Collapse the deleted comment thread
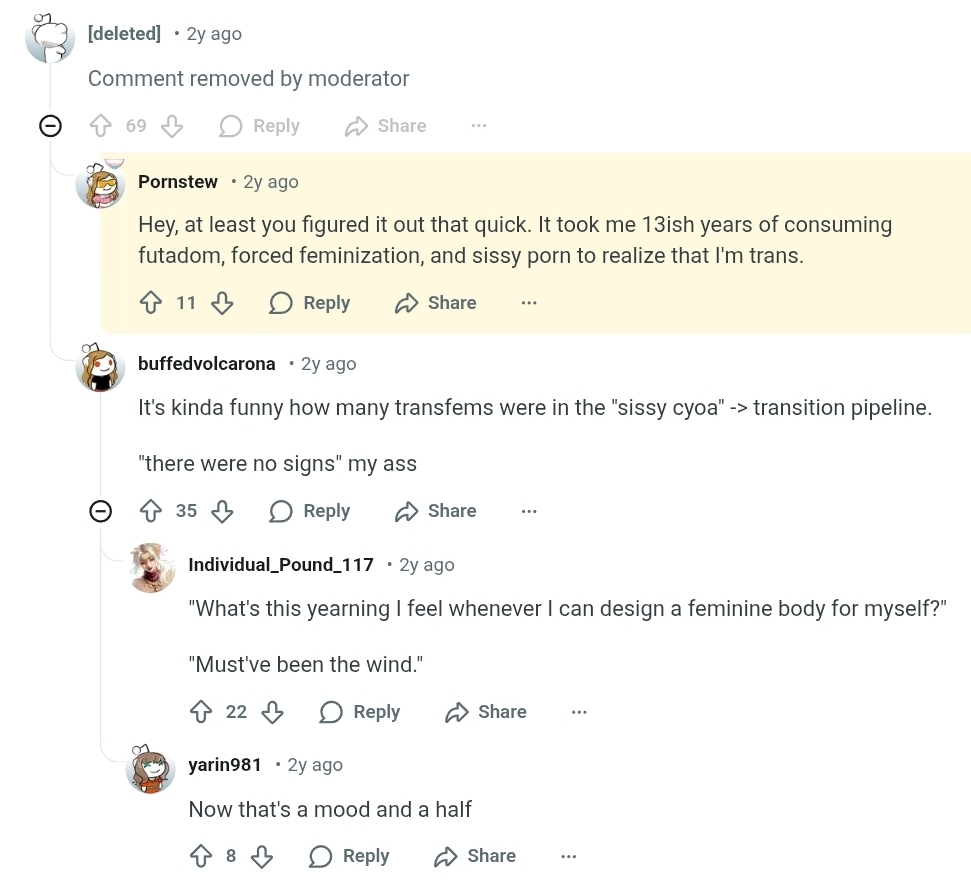 (50, 126)
